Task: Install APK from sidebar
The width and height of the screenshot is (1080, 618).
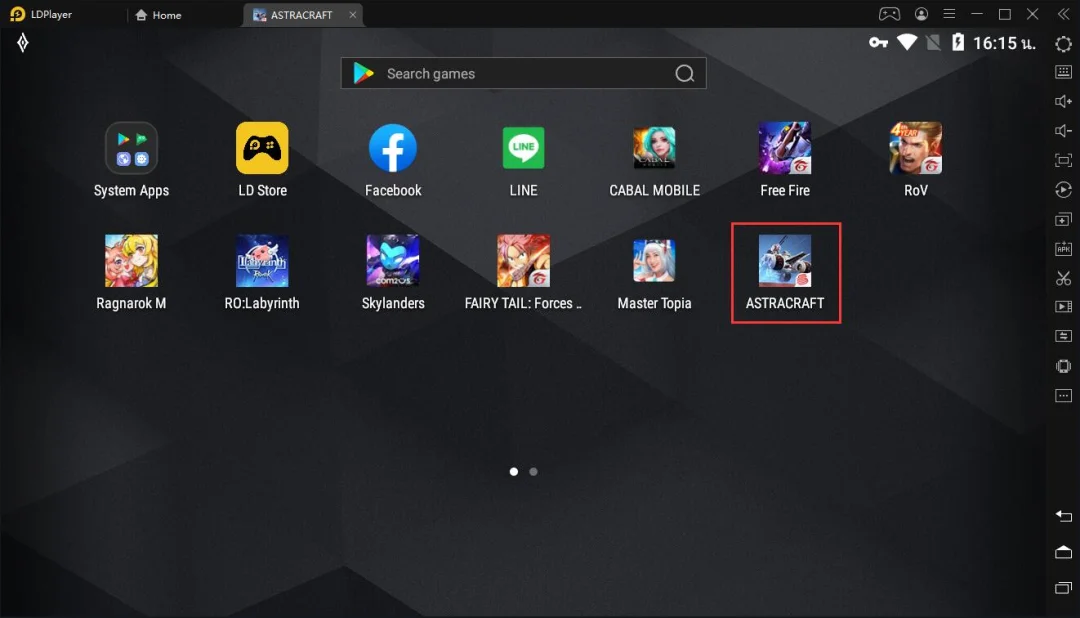Action: [x=1063, y=249]
